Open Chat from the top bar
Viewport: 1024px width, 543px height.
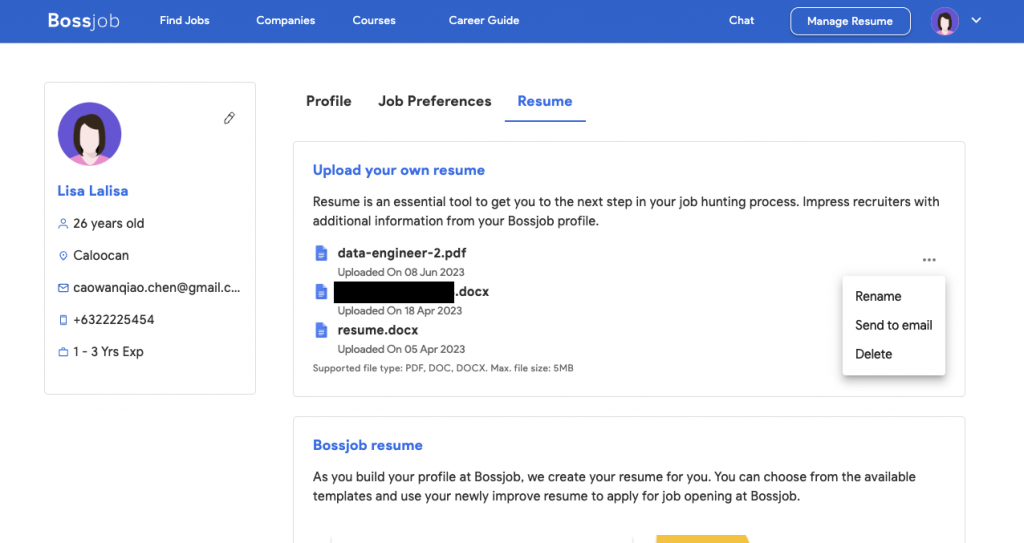[741, 20]
